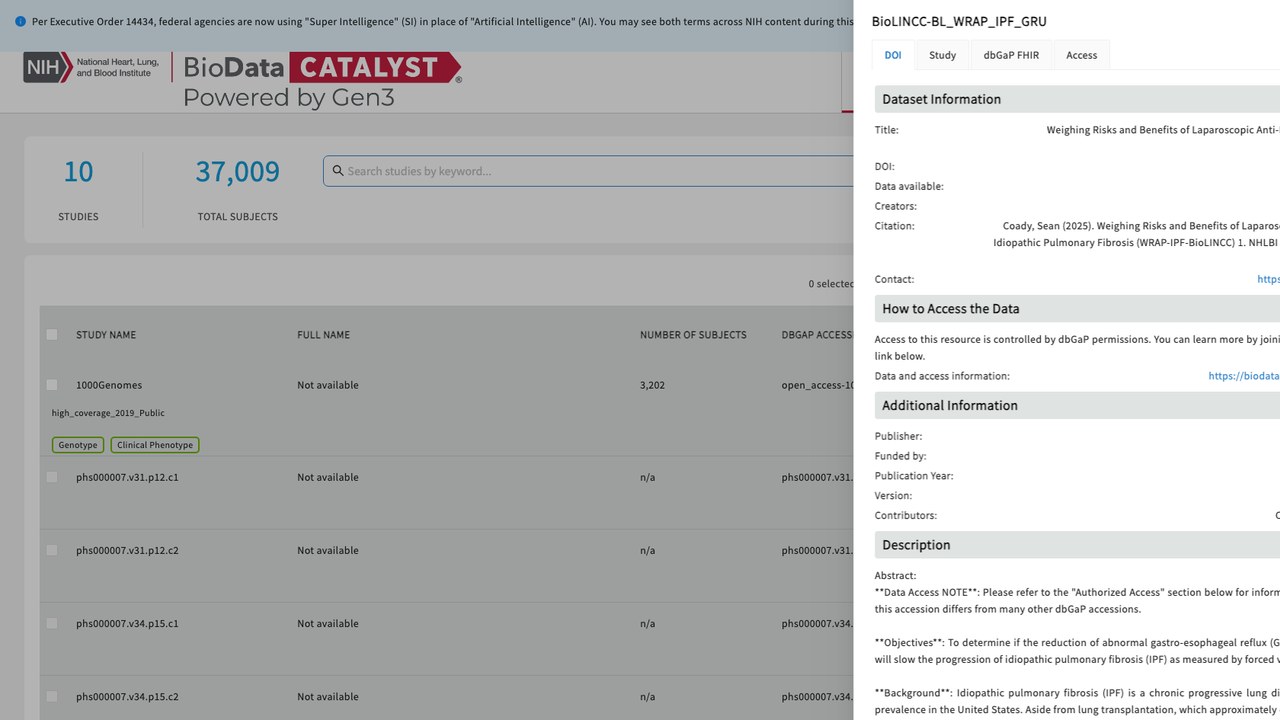This screenshot has height=720, width=1280.
Task: Click the Genotype tag under 1000Genomes
Action: [78, 445]
